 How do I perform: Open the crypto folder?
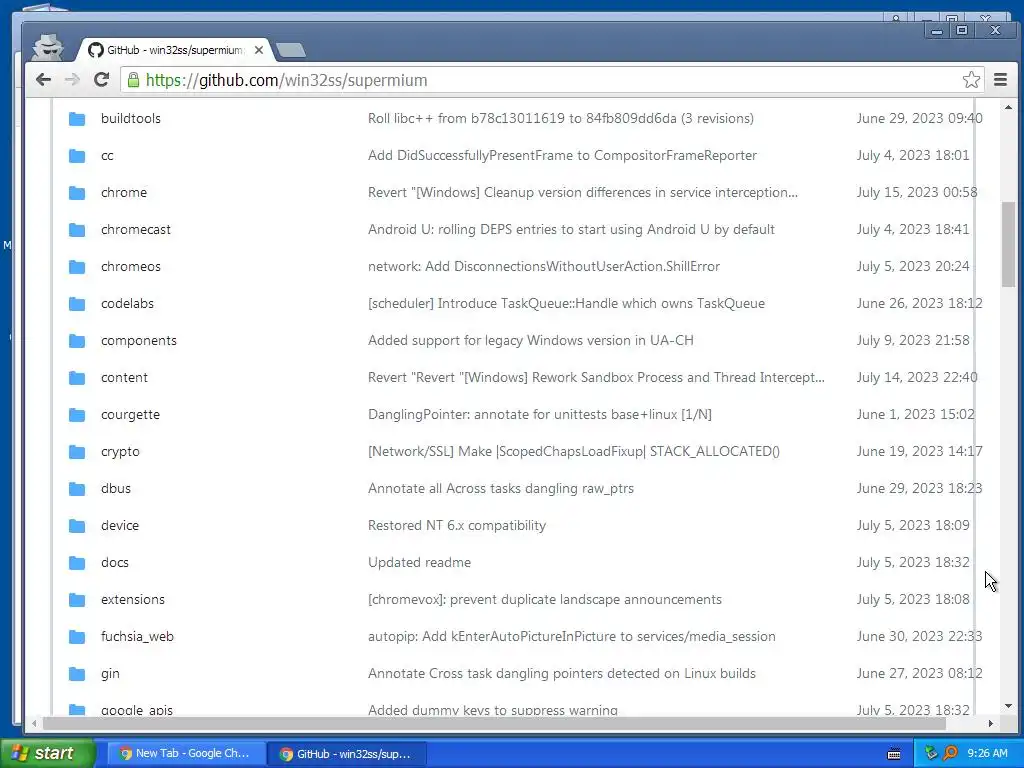click(120, 451)
